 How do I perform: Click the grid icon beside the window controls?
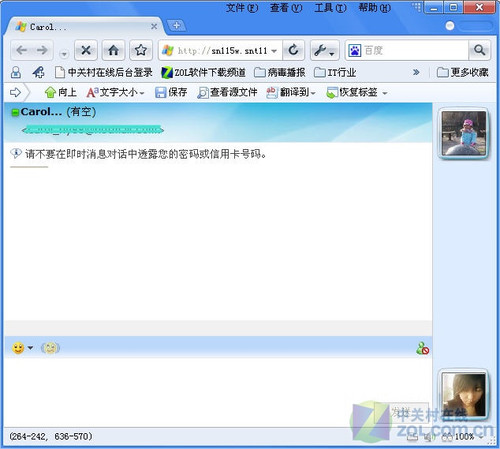point(416,7)
